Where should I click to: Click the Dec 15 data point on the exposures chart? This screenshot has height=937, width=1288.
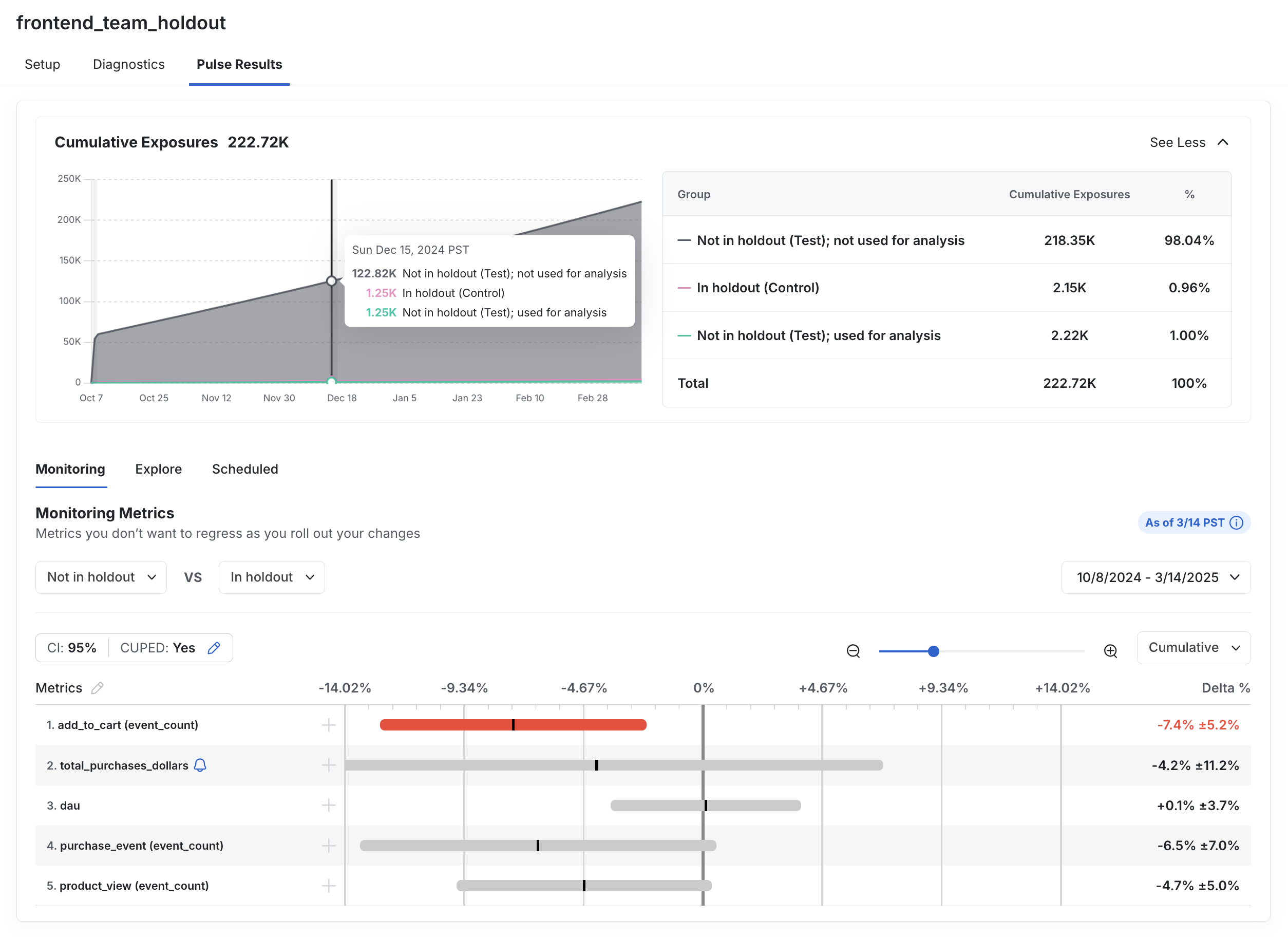[331, 280]
